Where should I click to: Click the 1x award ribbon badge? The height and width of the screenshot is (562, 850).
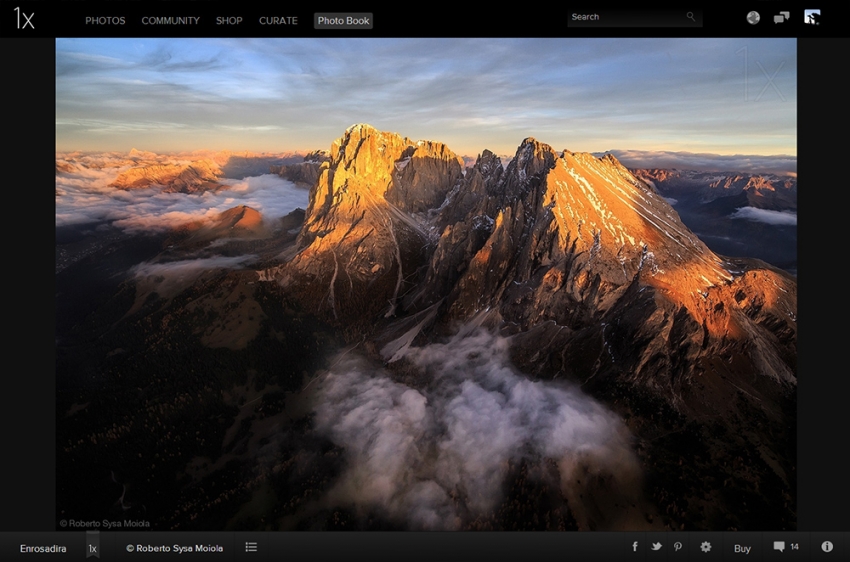coord(93,546)
